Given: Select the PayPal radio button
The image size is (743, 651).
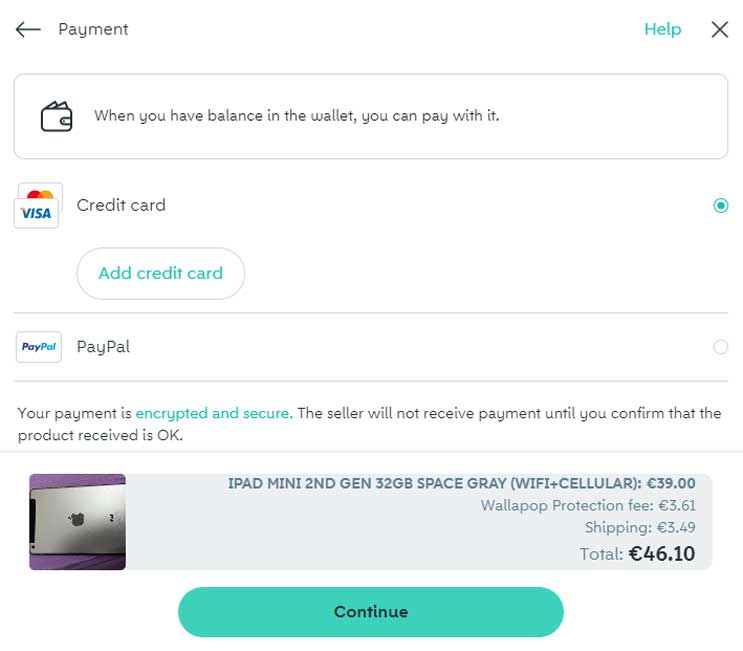Looking at the screenshot, I should coord(720,347).
